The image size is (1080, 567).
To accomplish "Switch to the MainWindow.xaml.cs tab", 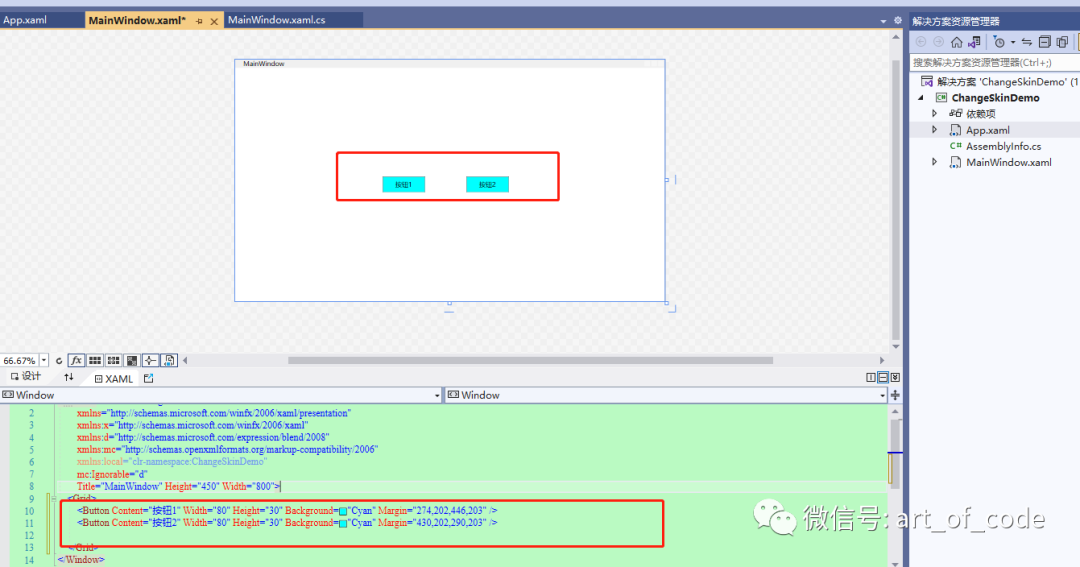I will (x=277, y=20).
